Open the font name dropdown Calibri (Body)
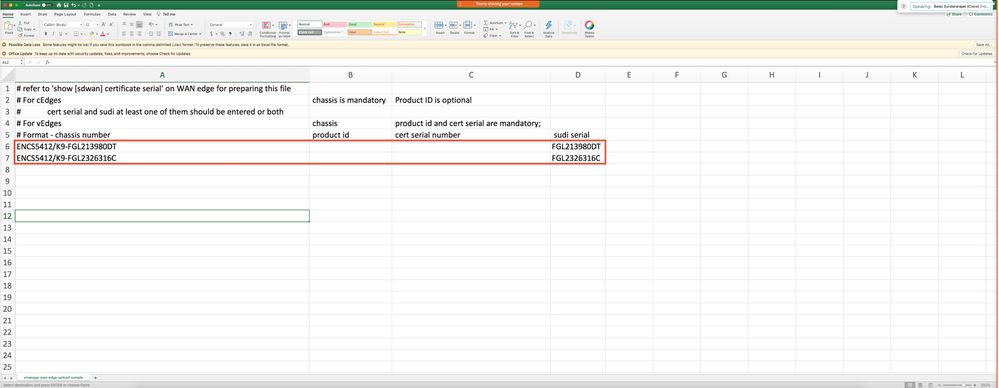This screenshot has height=388, width=999. [x=62, y=25]
